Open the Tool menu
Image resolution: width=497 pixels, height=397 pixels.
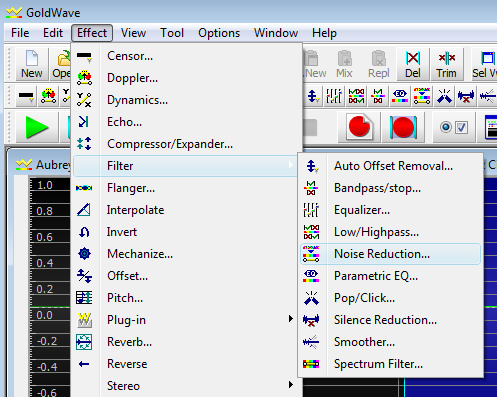pos(172,33)
